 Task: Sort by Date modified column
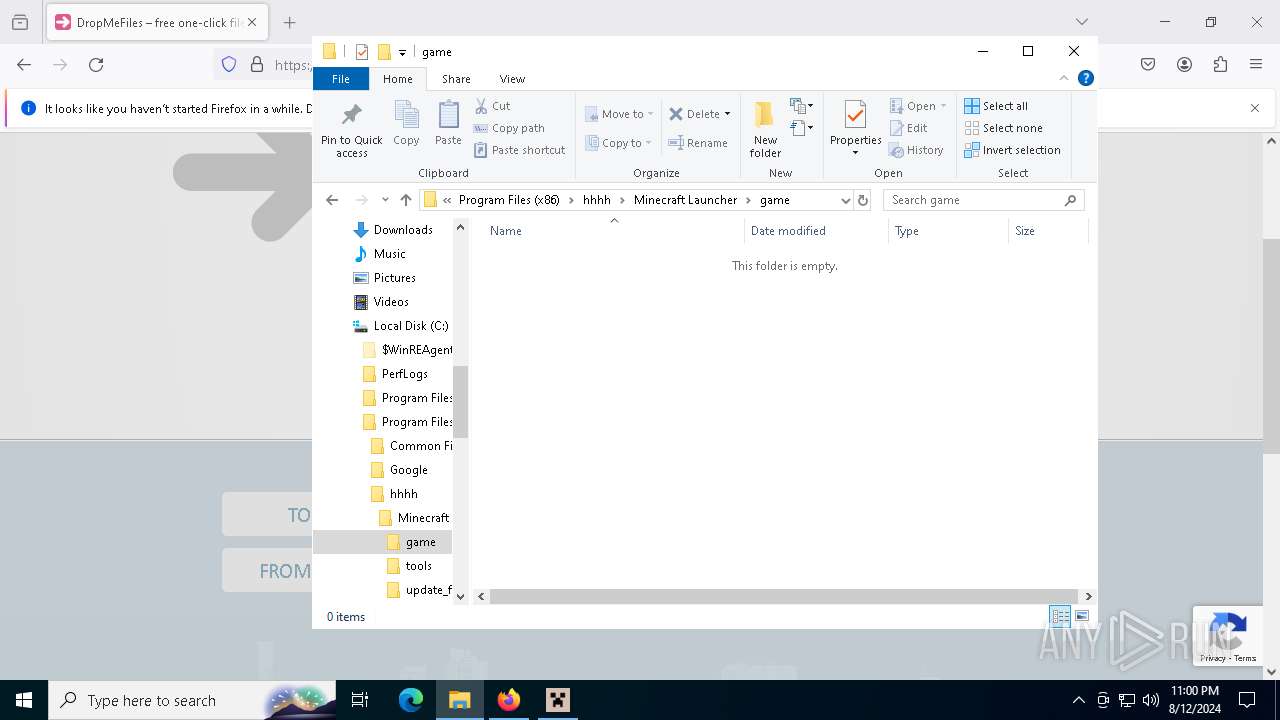pyautogui.click(x=817, y=231)
